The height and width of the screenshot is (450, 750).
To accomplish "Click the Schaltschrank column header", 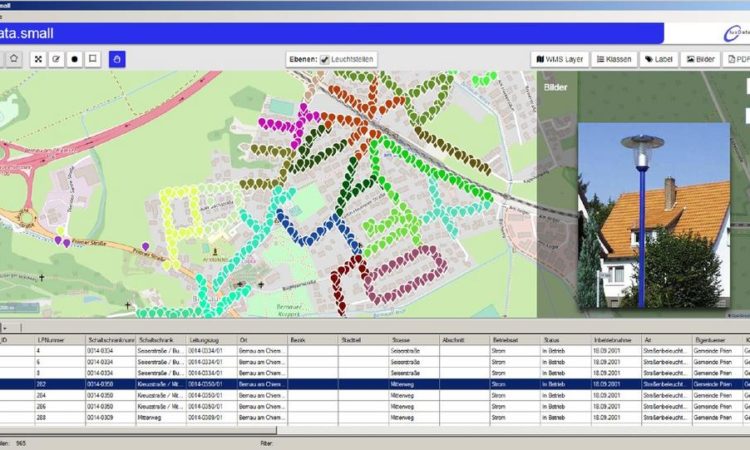I will 161,340.
